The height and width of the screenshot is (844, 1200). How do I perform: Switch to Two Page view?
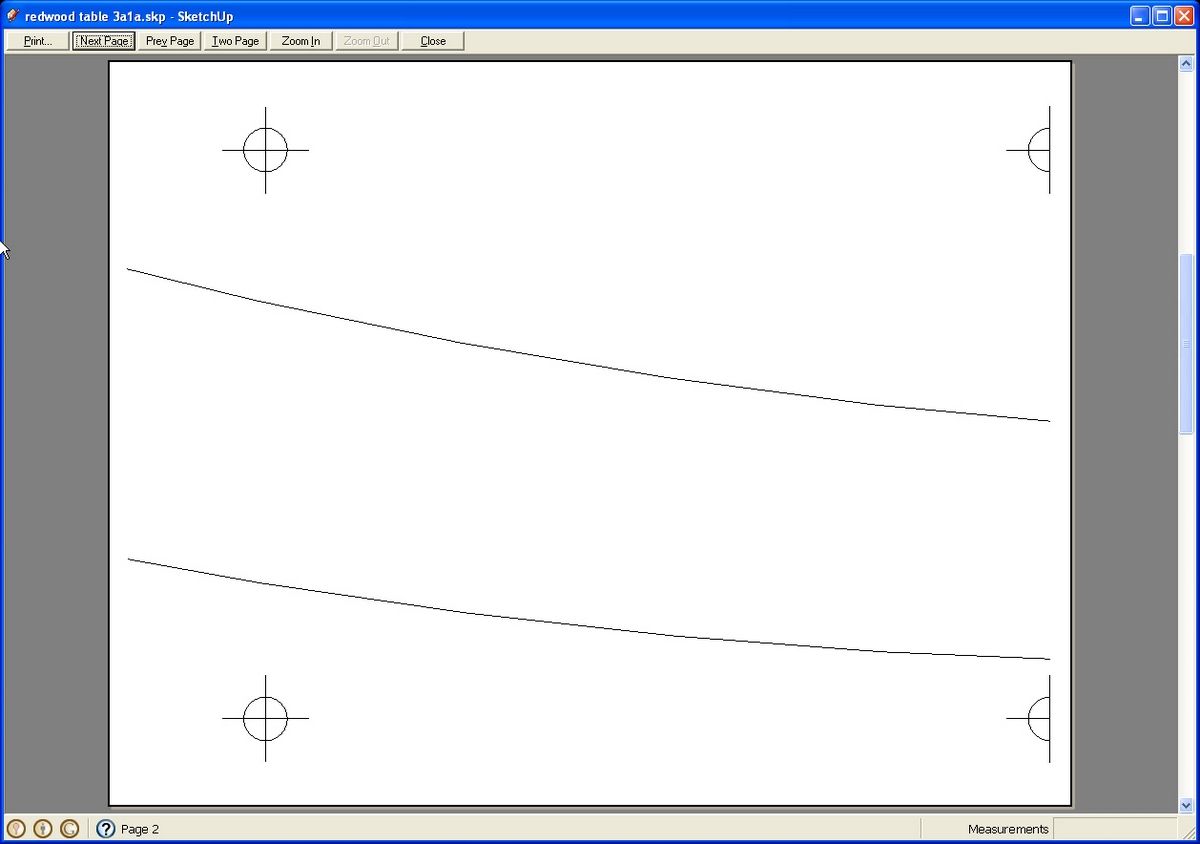point(236,41)
